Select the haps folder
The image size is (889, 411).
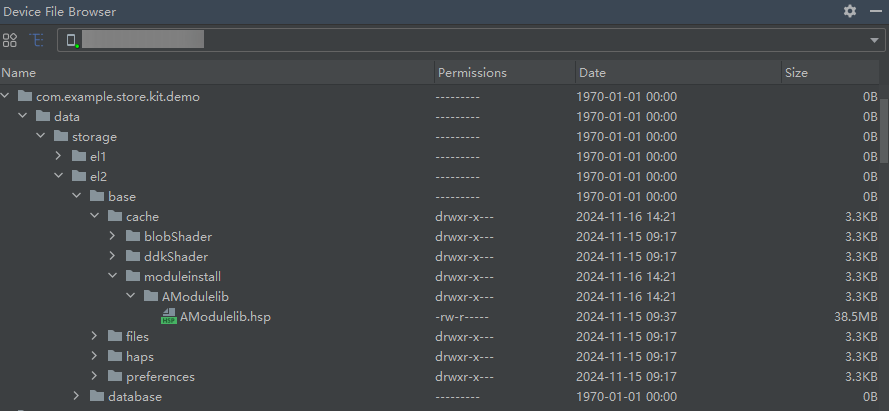coord(138,357)
